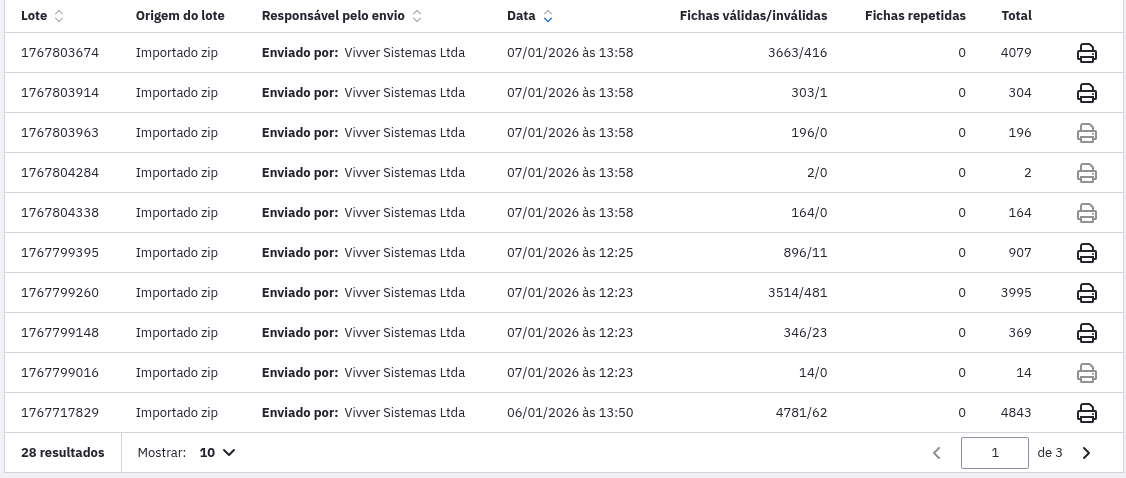The image size is (1126, 478).
Task: Click the Fichas válidas/inválidas column header
Action: tap(753, 16)
